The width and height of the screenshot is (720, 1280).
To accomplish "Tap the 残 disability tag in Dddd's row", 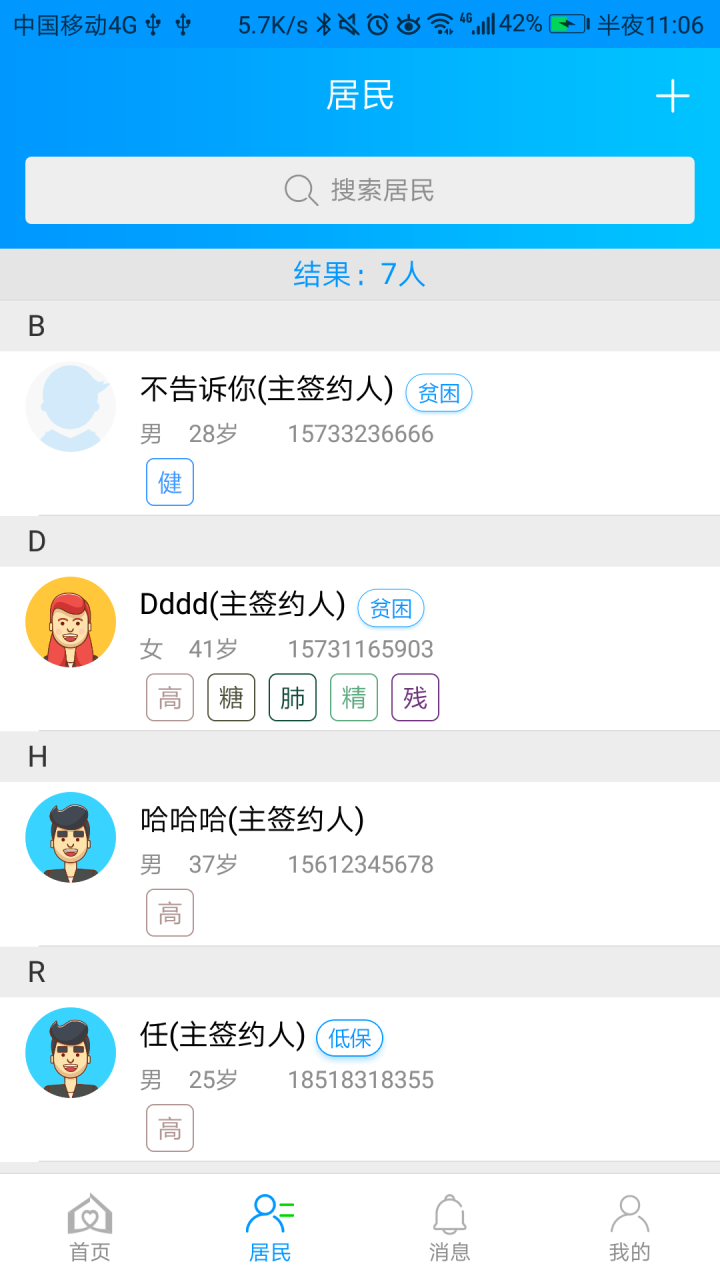I will click(x=414, y=697).
